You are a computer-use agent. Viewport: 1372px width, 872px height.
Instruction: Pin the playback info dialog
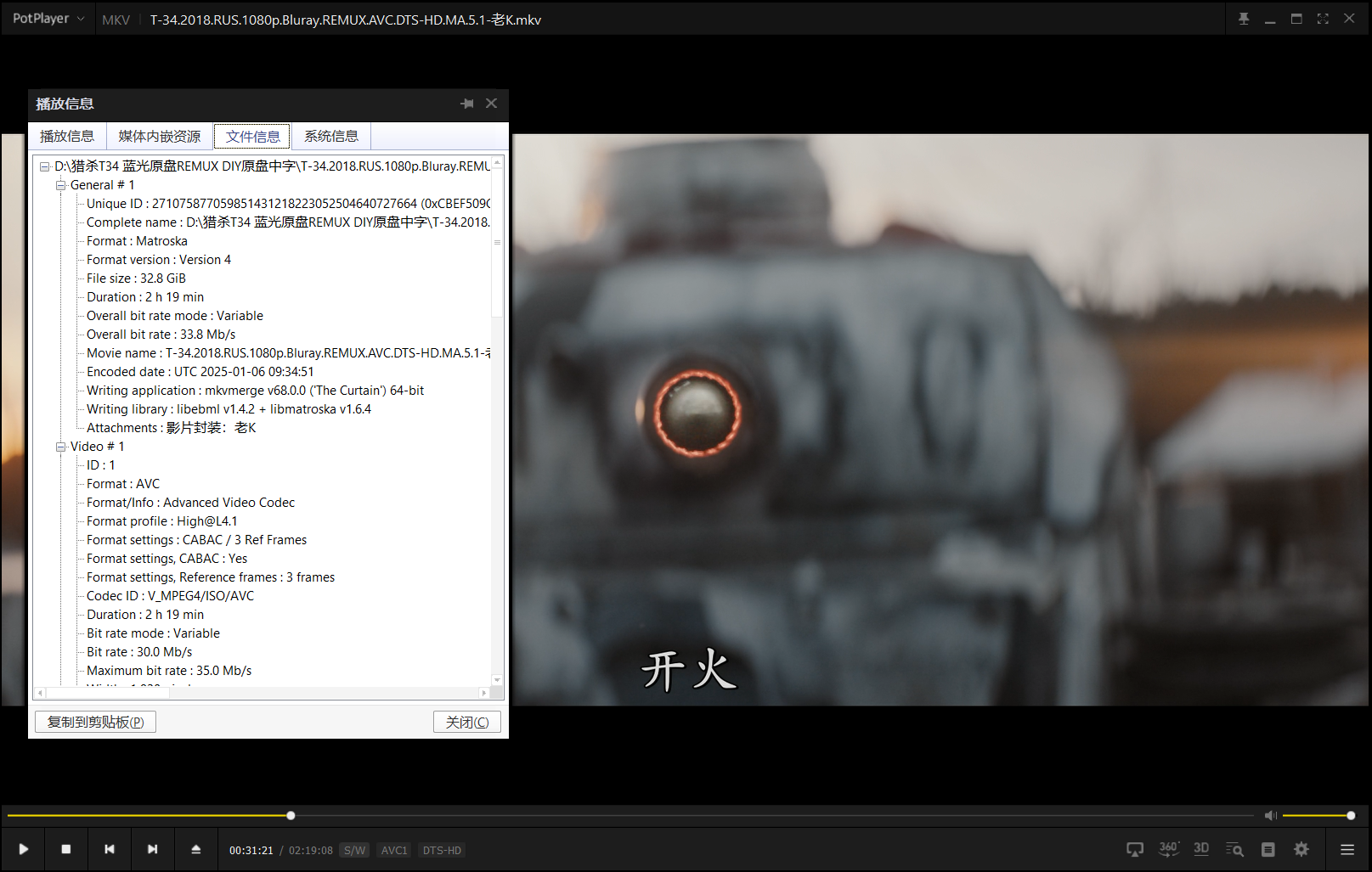[467, 104]
